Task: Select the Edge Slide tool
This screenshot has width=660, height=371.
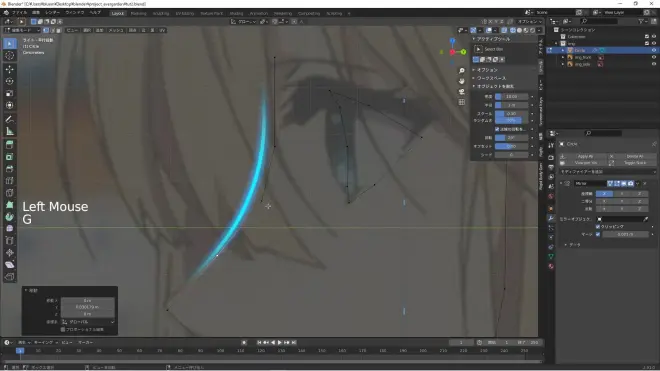Action: pyautogui.click(x=10, y=241)
